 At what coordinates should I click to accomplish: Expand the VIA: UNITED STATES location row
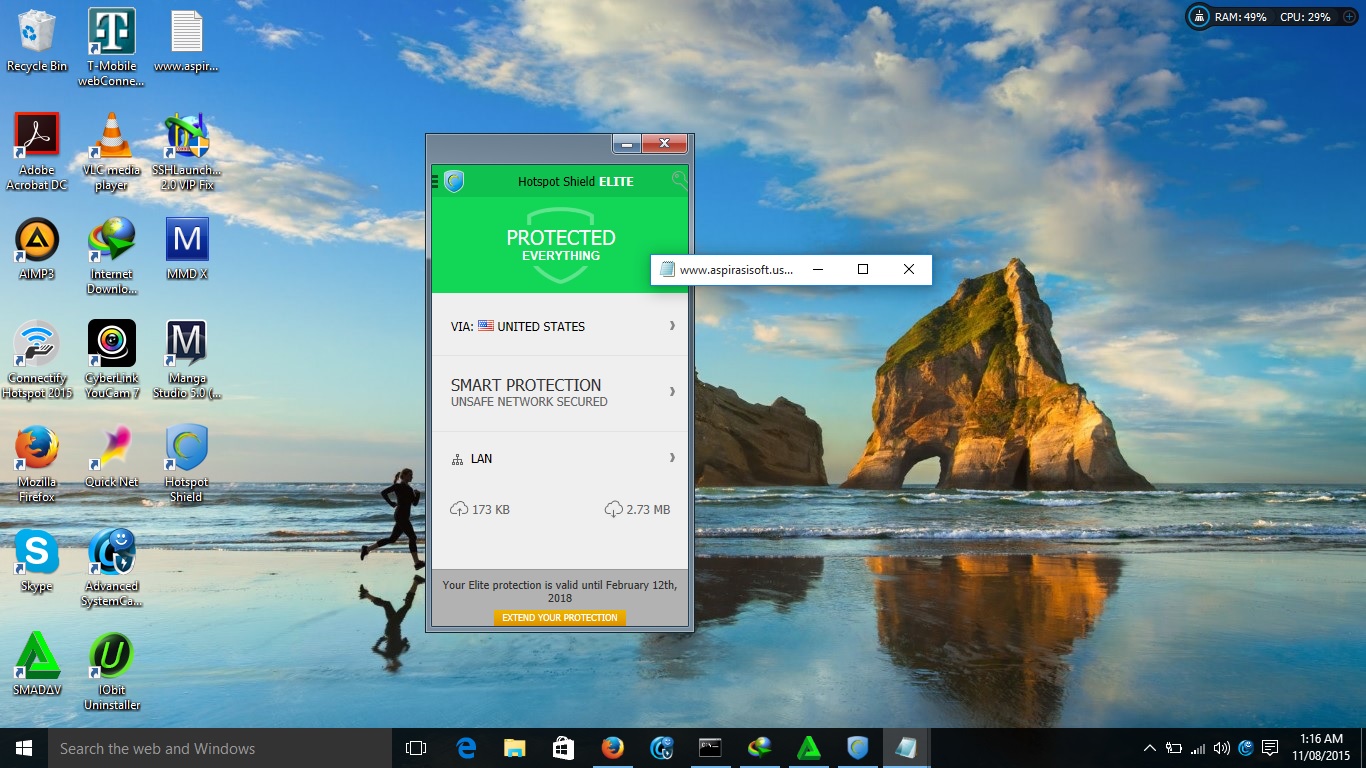[x=560, y=326]
